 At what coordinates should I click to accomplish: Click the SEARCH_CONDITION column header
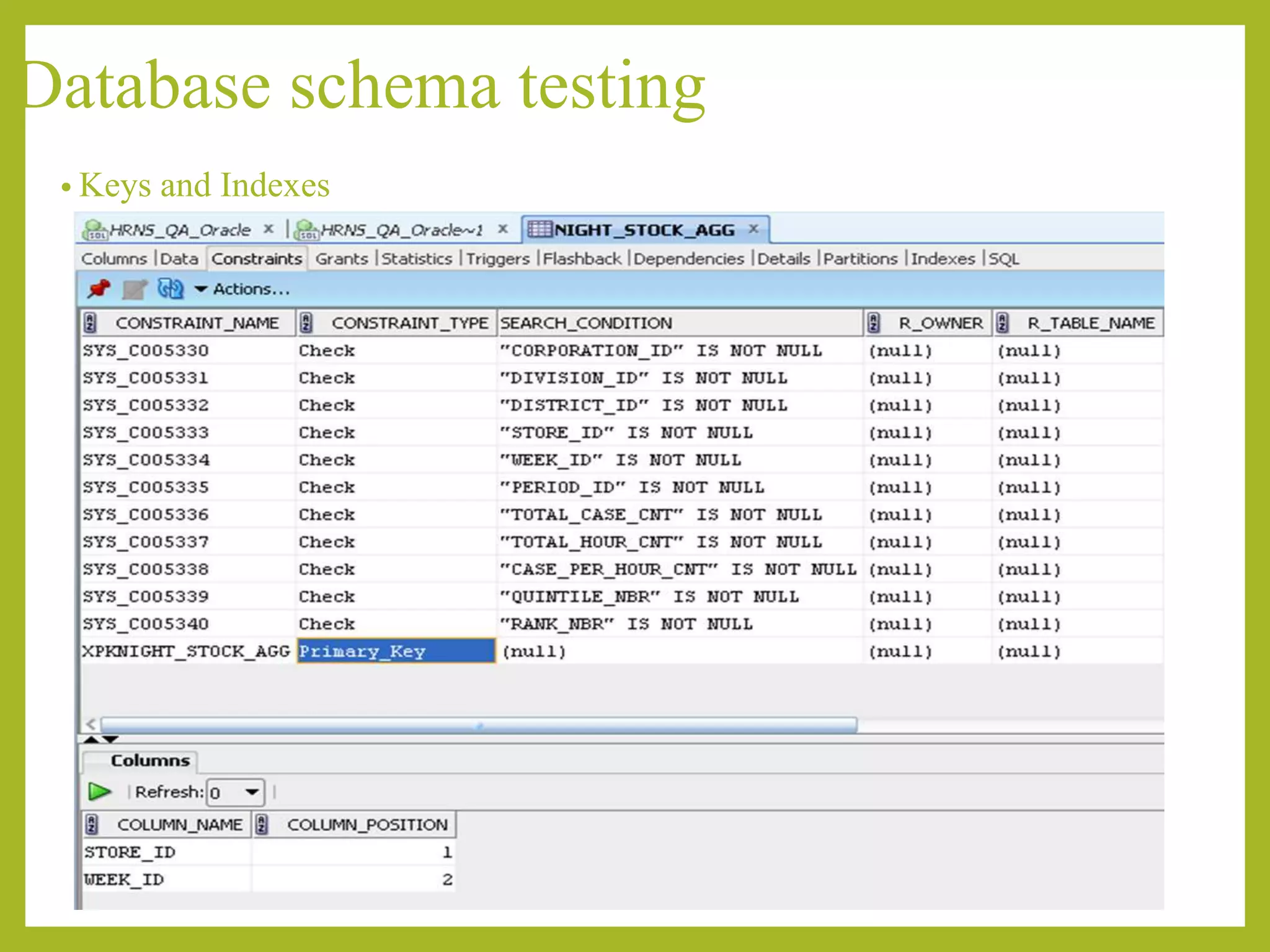(x=680, y=323)
